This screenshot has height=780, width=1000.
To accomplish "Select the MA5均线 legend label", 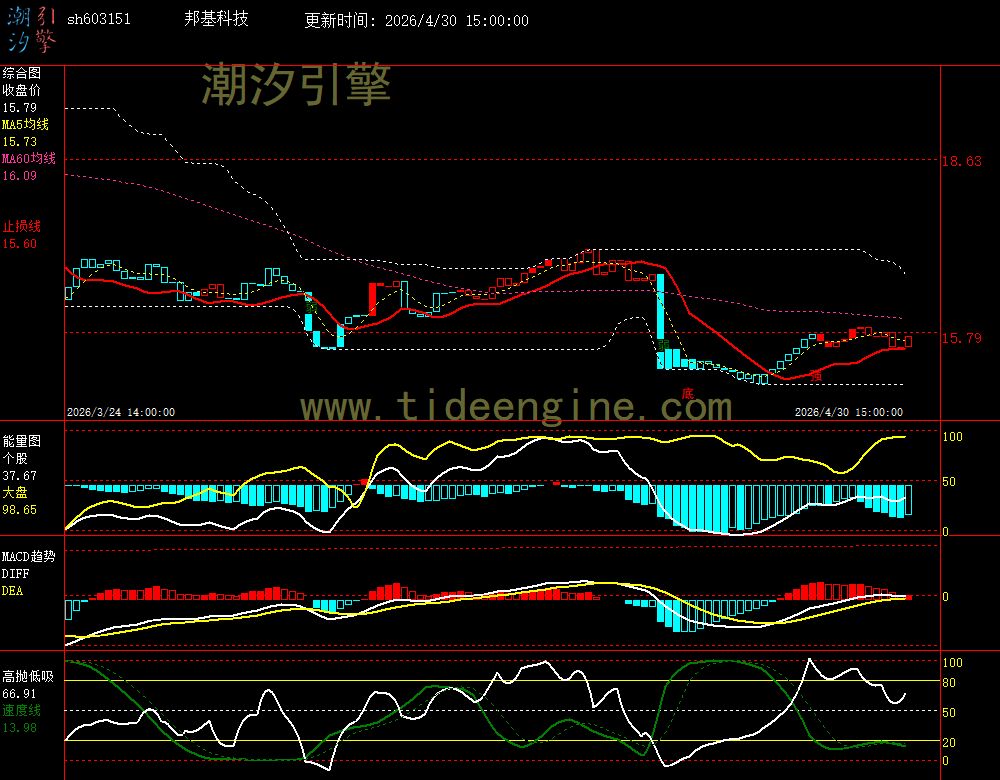I will coord(26,124).
